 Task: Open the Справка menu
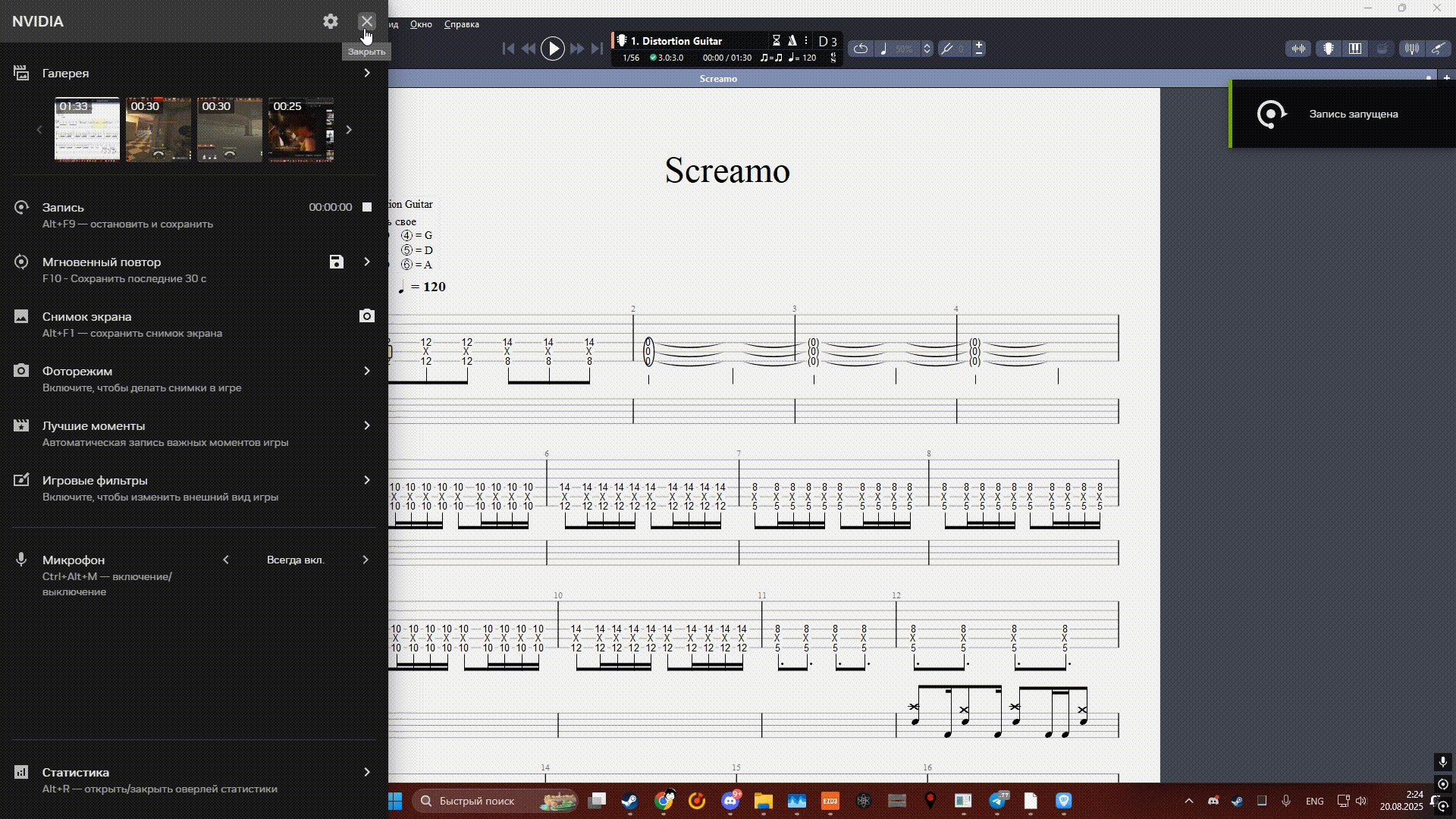coord(461,24)
